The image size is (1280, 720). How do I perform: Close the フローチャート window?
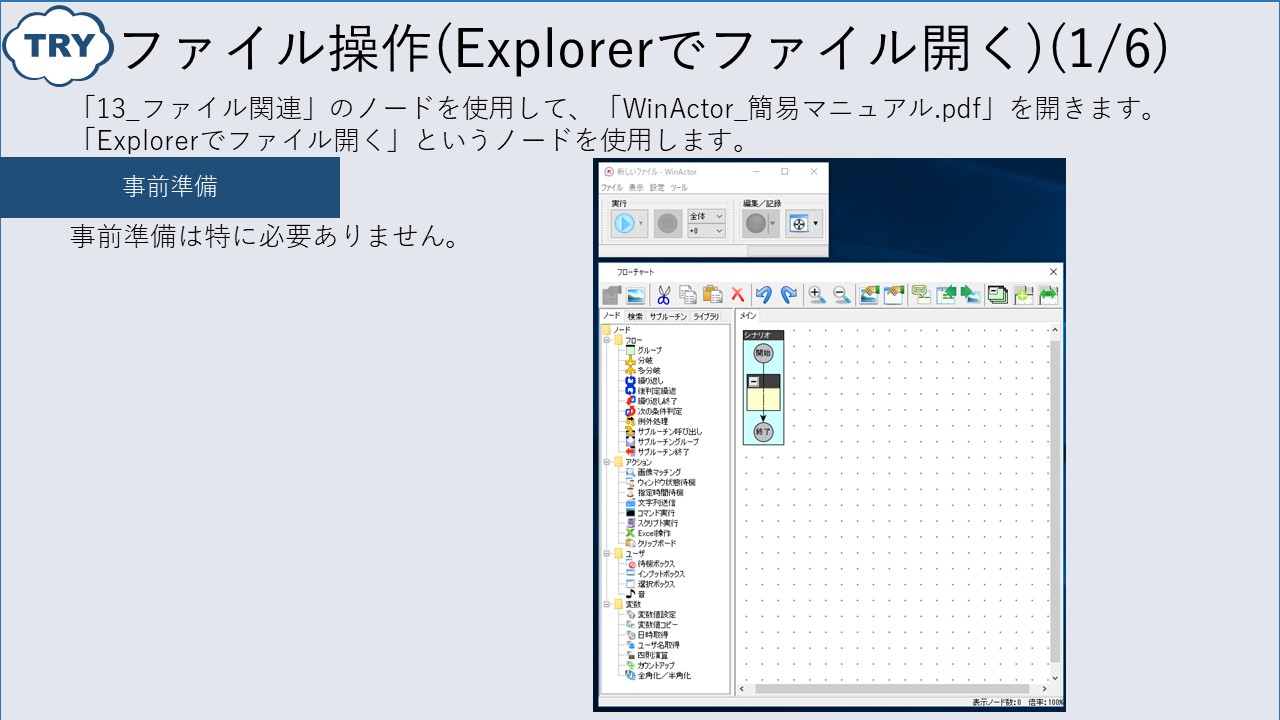coord(1053,271)
